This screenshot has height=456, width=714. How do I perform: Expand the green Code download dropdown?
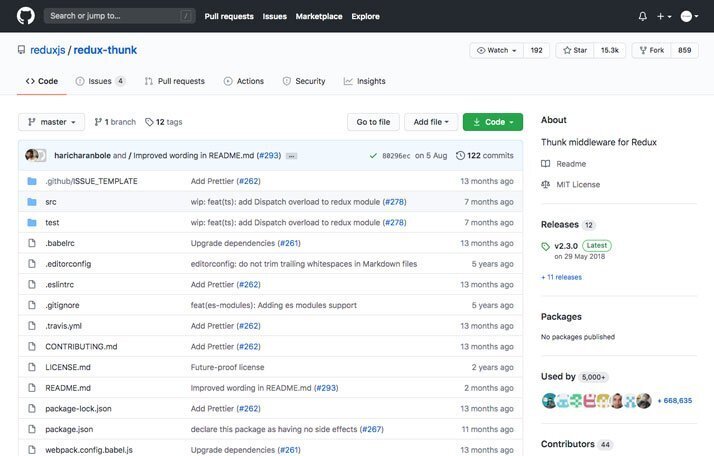[493, 122]
